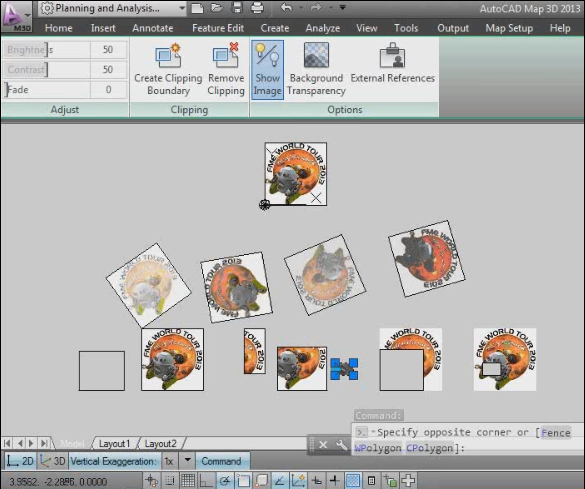Click the Remove Clipping icon
Screen dimensions: 585x489
click(x=226, y=69)
